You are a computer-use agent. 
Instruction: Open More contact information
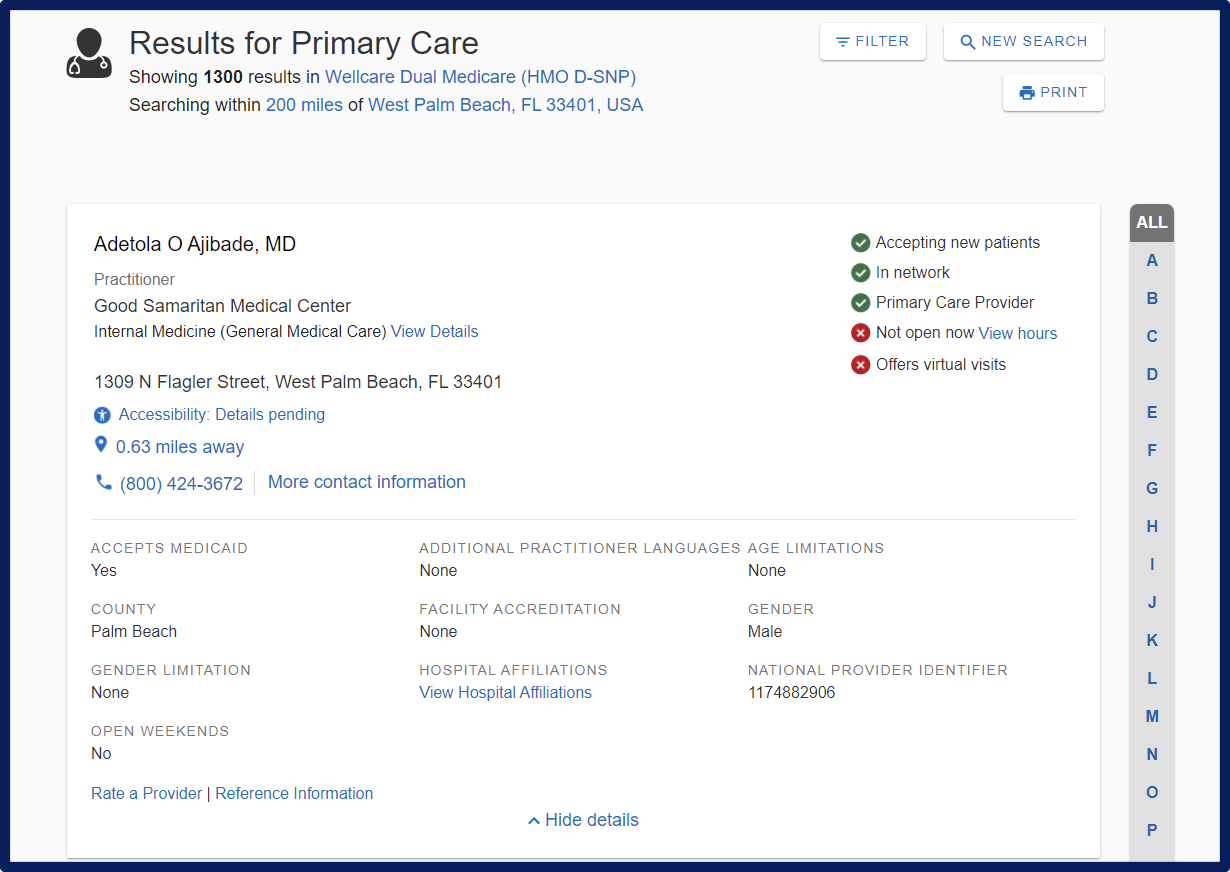tap(367, 482)
